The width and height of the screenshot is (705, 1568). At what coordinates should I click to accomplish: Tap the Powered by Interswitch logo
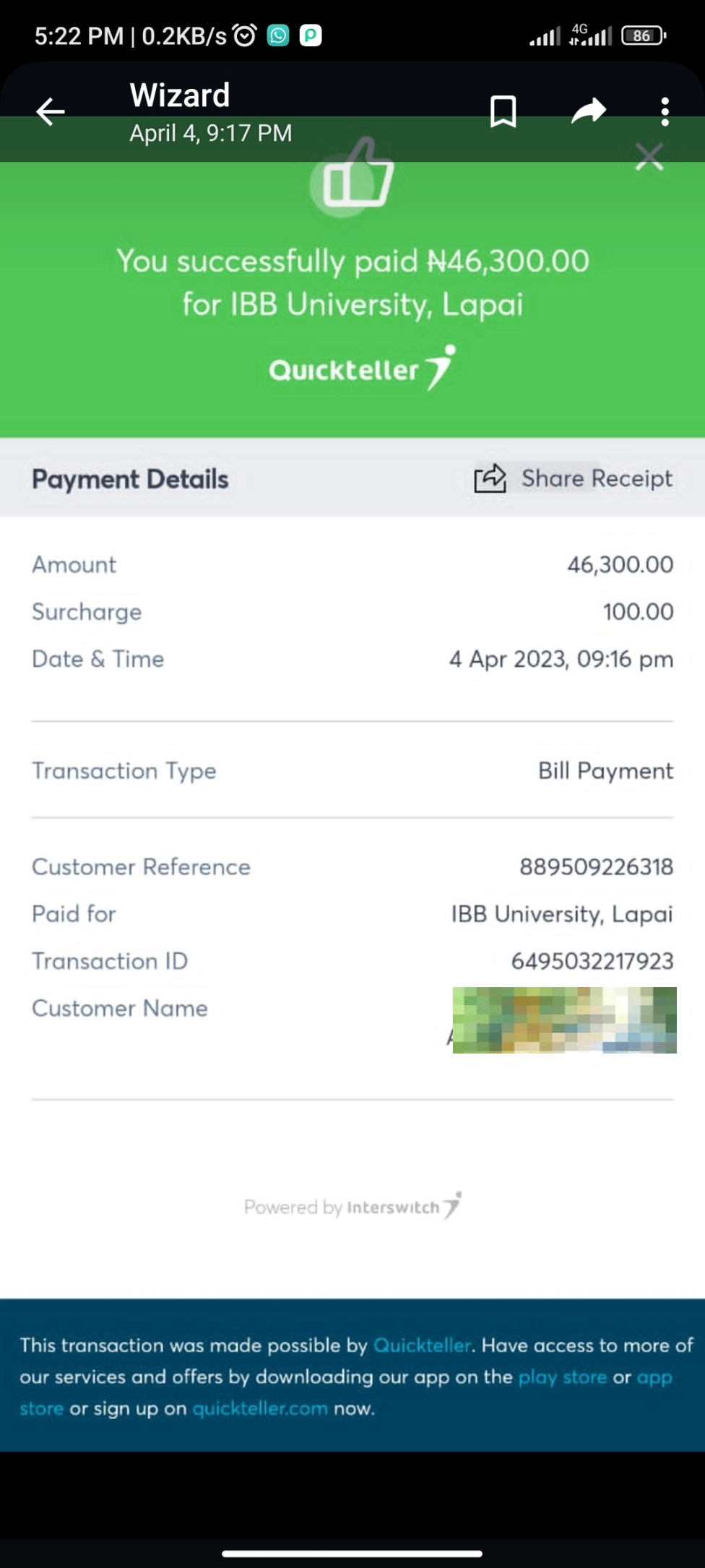[x=352, y=1207]
